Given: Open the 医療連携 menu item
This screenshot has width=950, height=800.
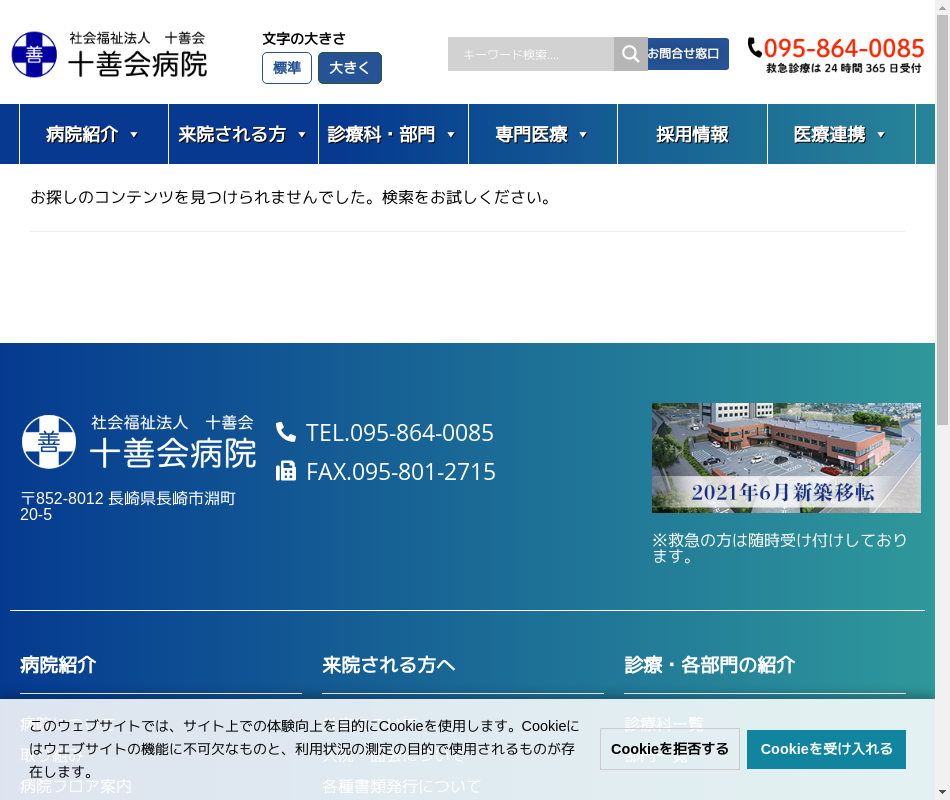Looking at the screenshot, I should pyautogui.click(x=840, y=134).
